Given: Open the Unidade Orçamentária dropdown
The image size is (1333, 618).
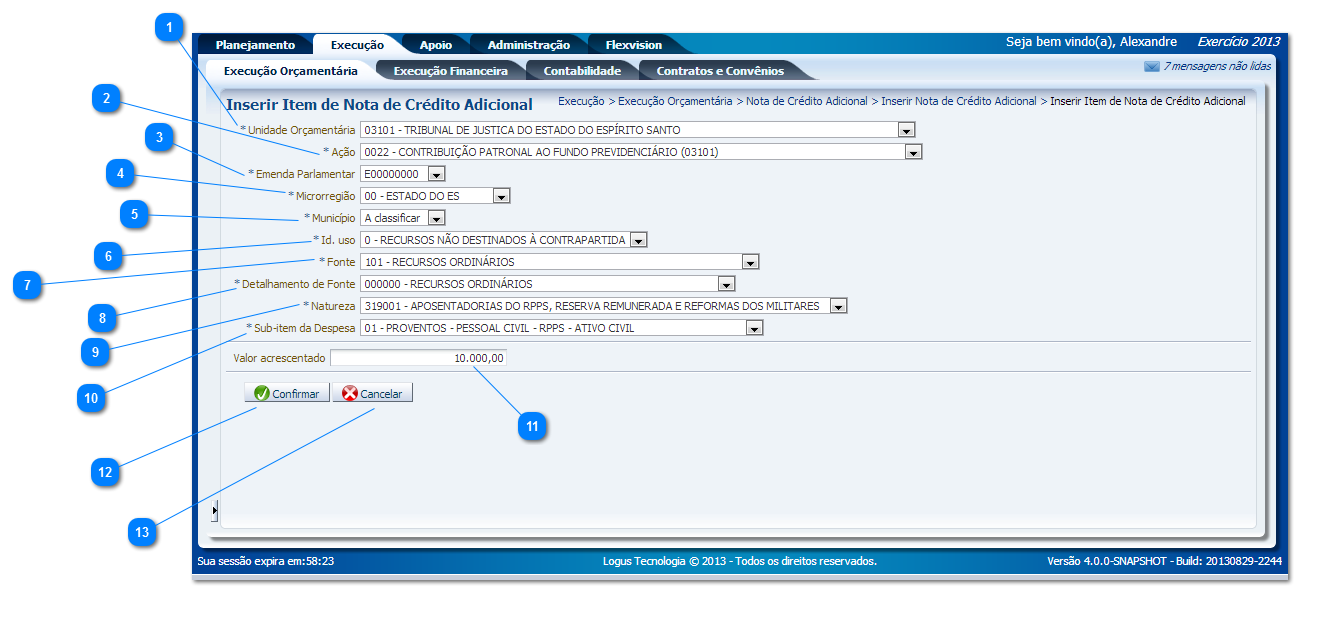Looking at the screenshot, I should coord(906,130).
